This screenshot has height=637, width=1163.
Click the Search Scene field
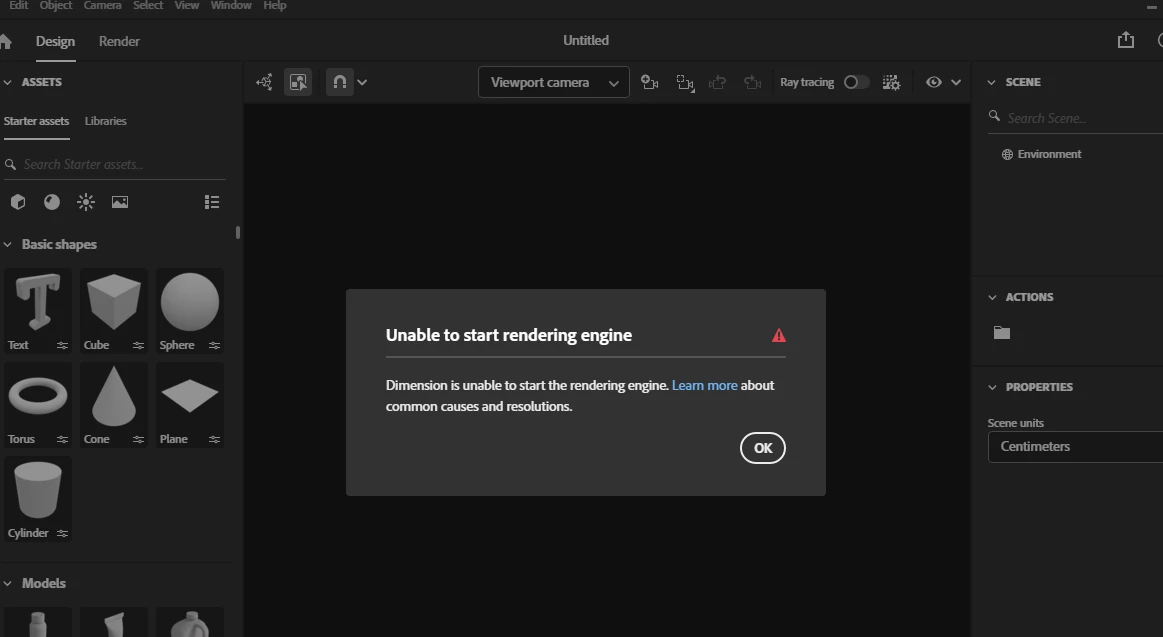pos(1075,118)
